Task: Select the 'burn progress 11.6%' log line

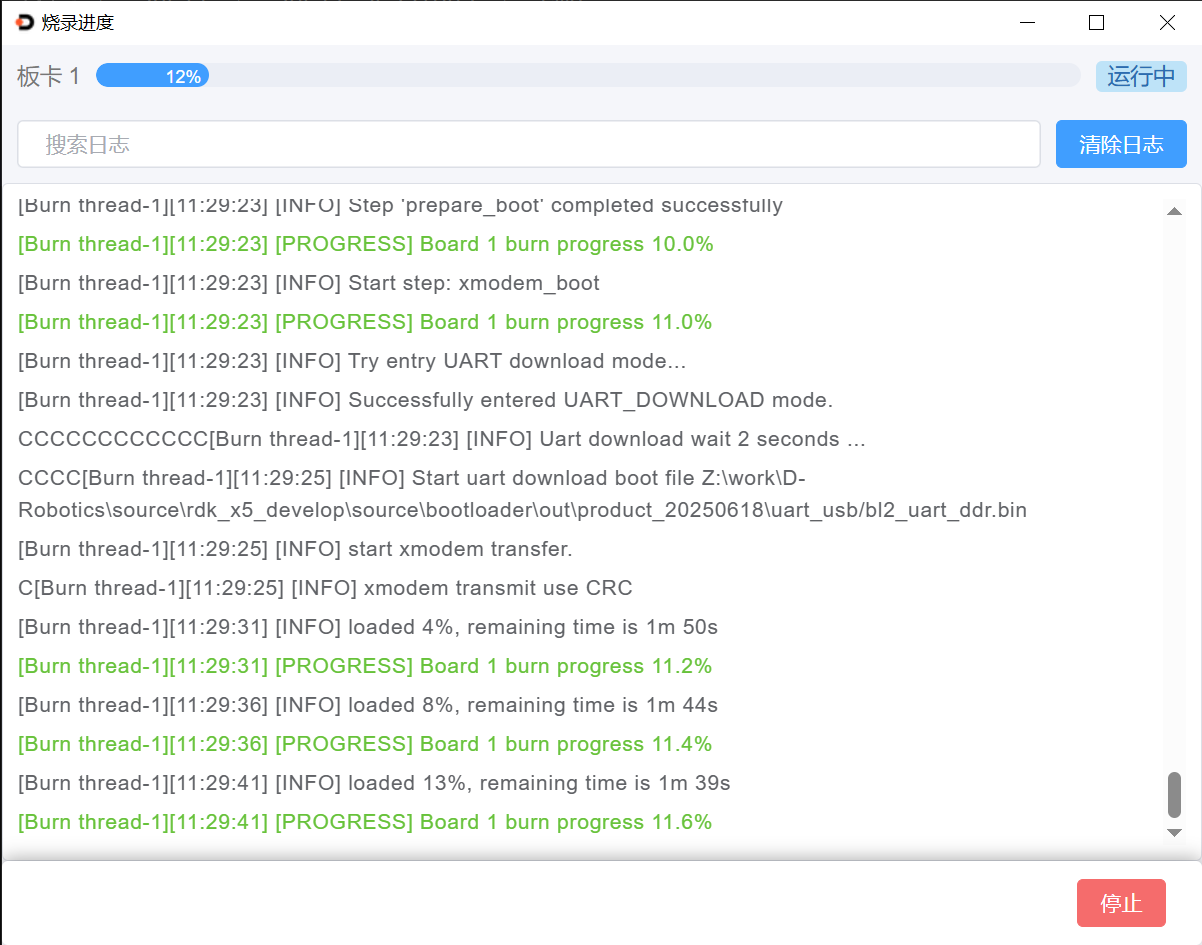Action: click(x=365, y=822)
